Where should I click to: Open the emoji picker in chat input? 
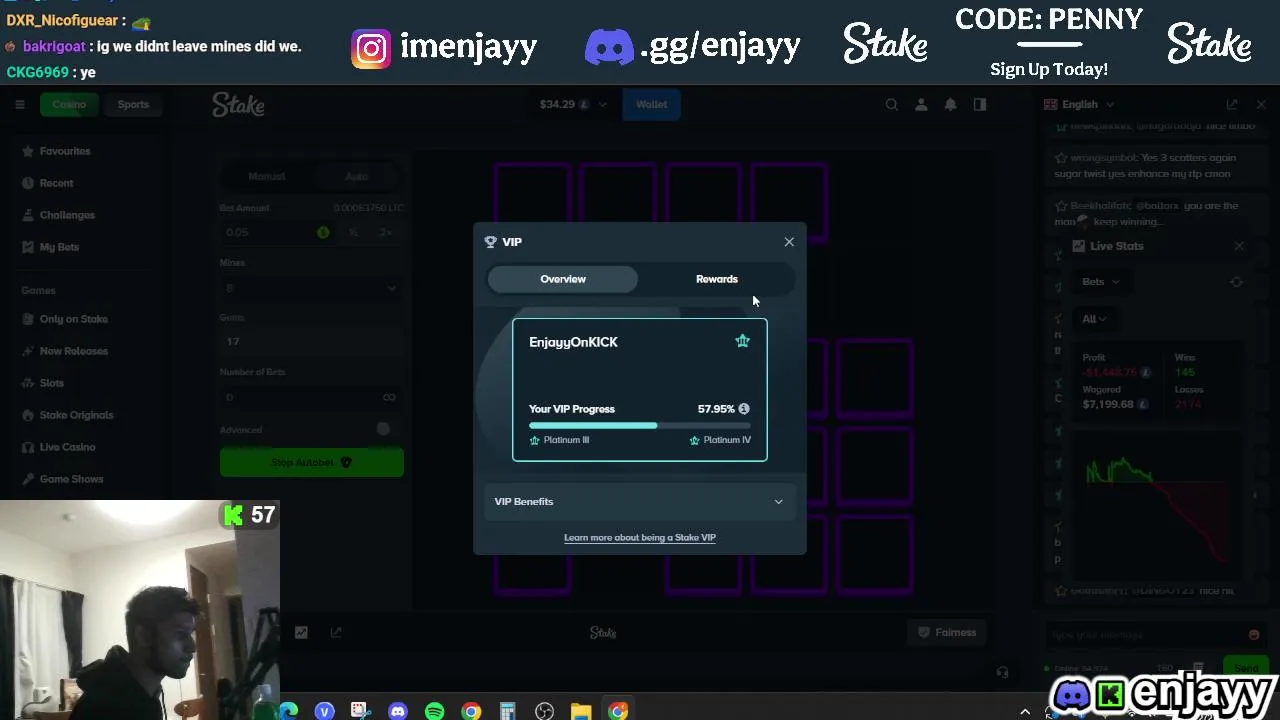pos(1254,635)
